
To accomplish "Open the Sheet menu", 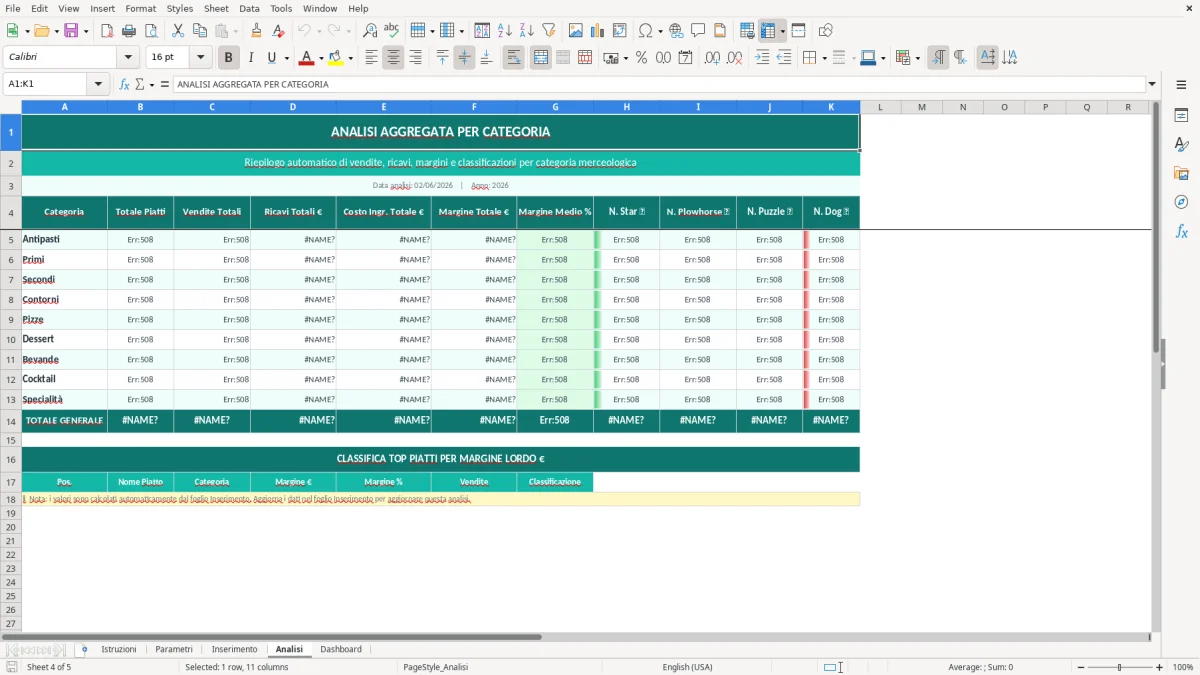I will click(x=216, y=8).
